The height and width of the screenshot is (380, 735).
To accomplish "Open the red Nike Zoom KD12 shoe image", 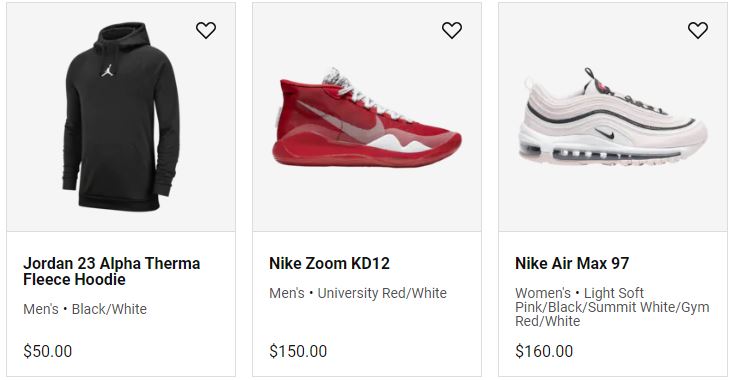I will [367, 117].
